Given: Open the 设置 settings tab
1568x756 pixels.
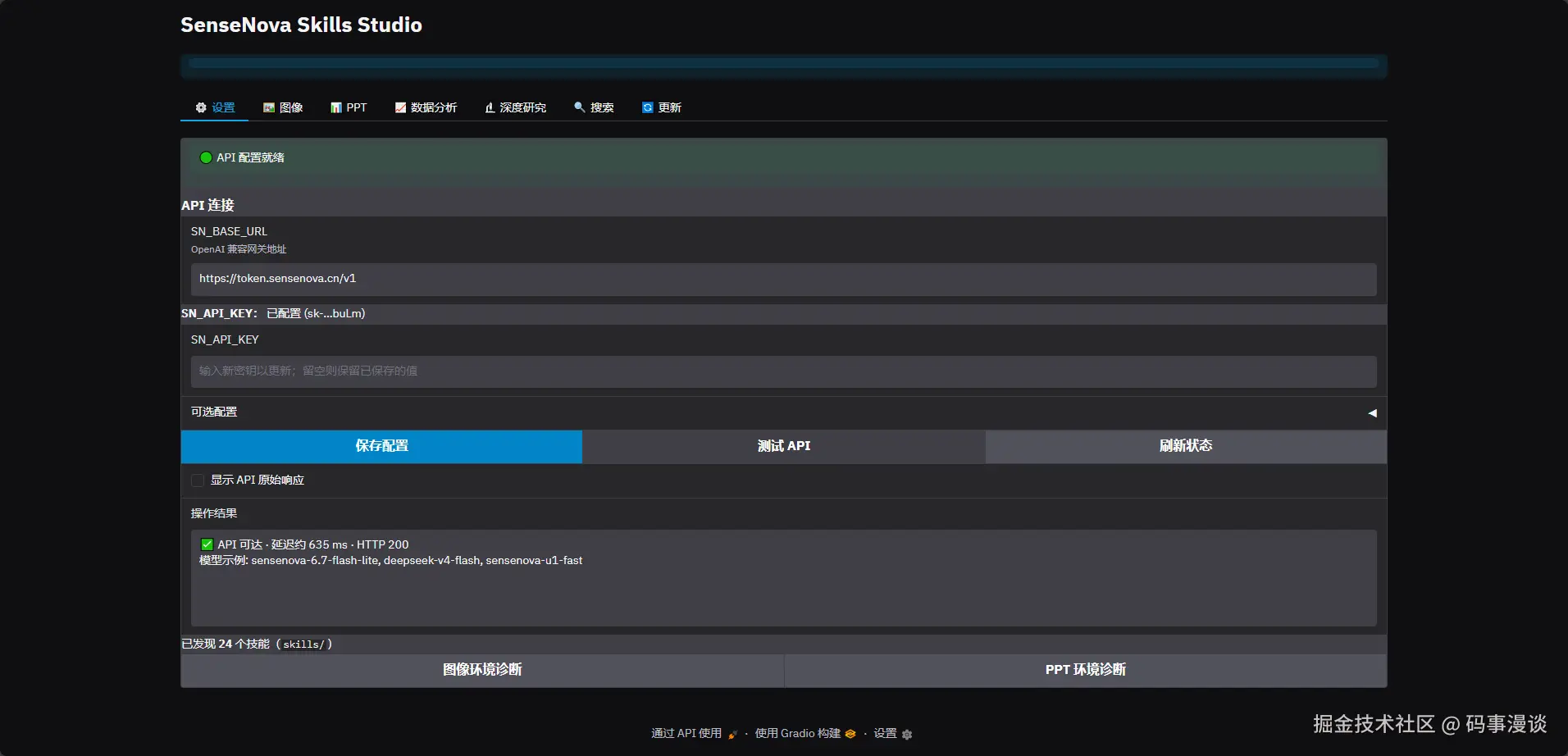Looking at the screenshot, I should 215,107.
